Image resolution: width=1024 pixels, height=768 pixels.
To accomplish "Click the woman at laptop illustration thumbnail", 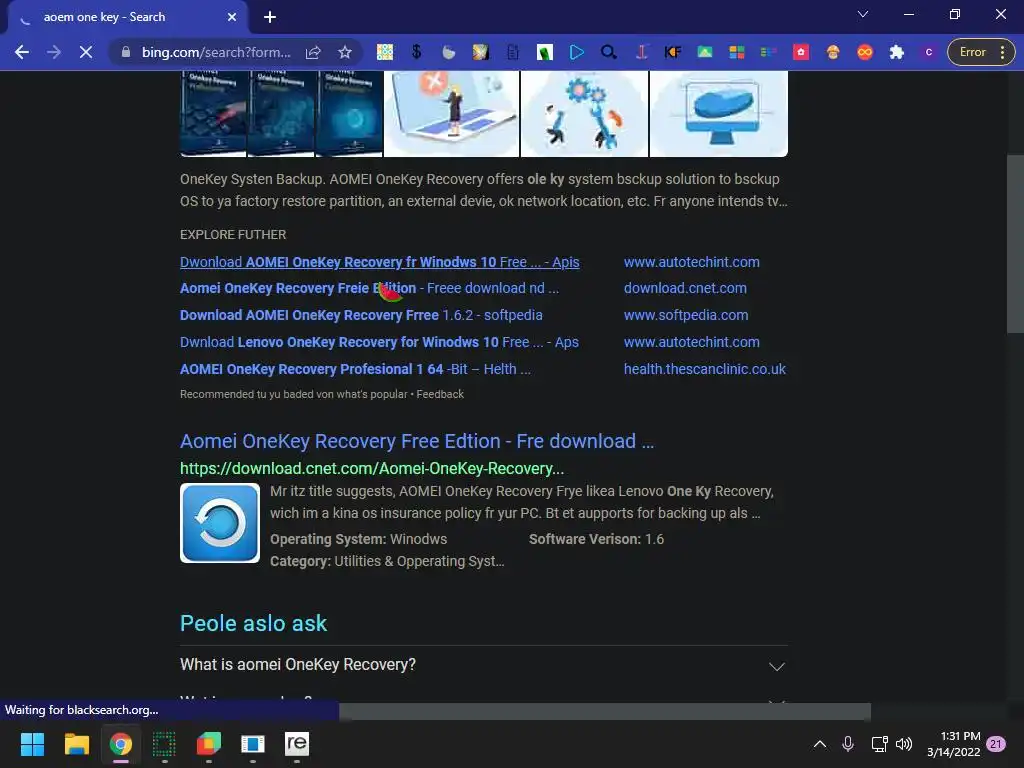I will [451, 114].
